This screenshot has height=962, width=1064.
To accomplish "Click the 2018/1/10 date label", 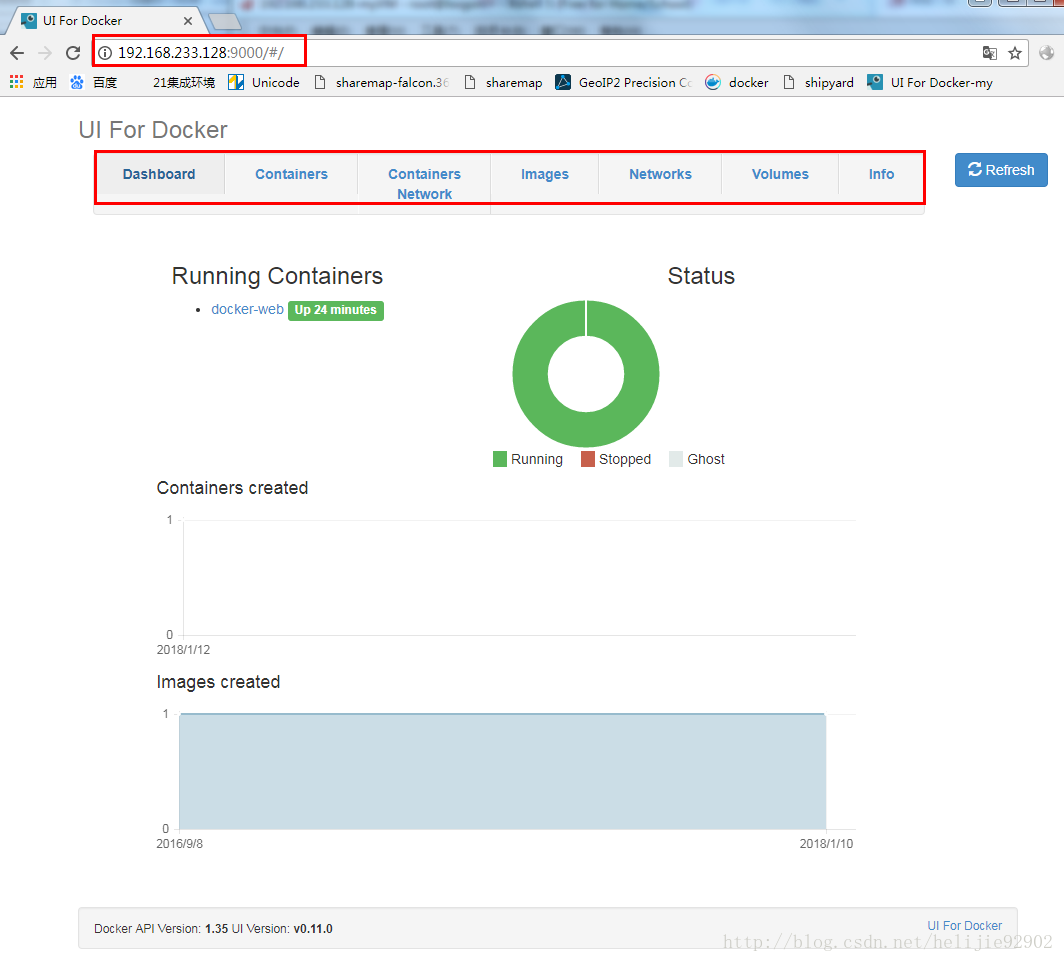I will click(x=826, y=844).
